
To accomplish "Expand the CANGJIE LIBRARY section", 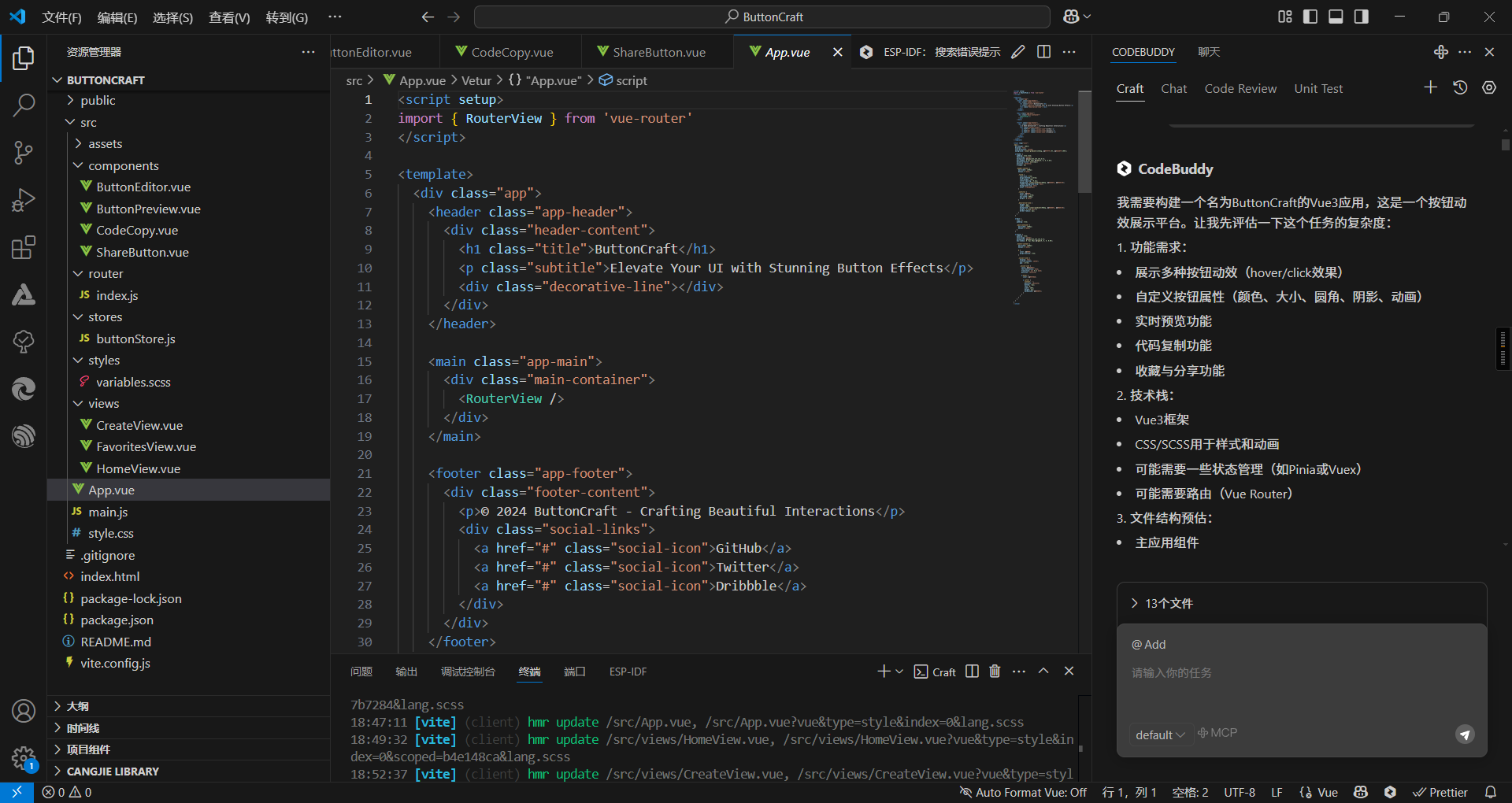I will pyautogui.click(x=189, y=772).
